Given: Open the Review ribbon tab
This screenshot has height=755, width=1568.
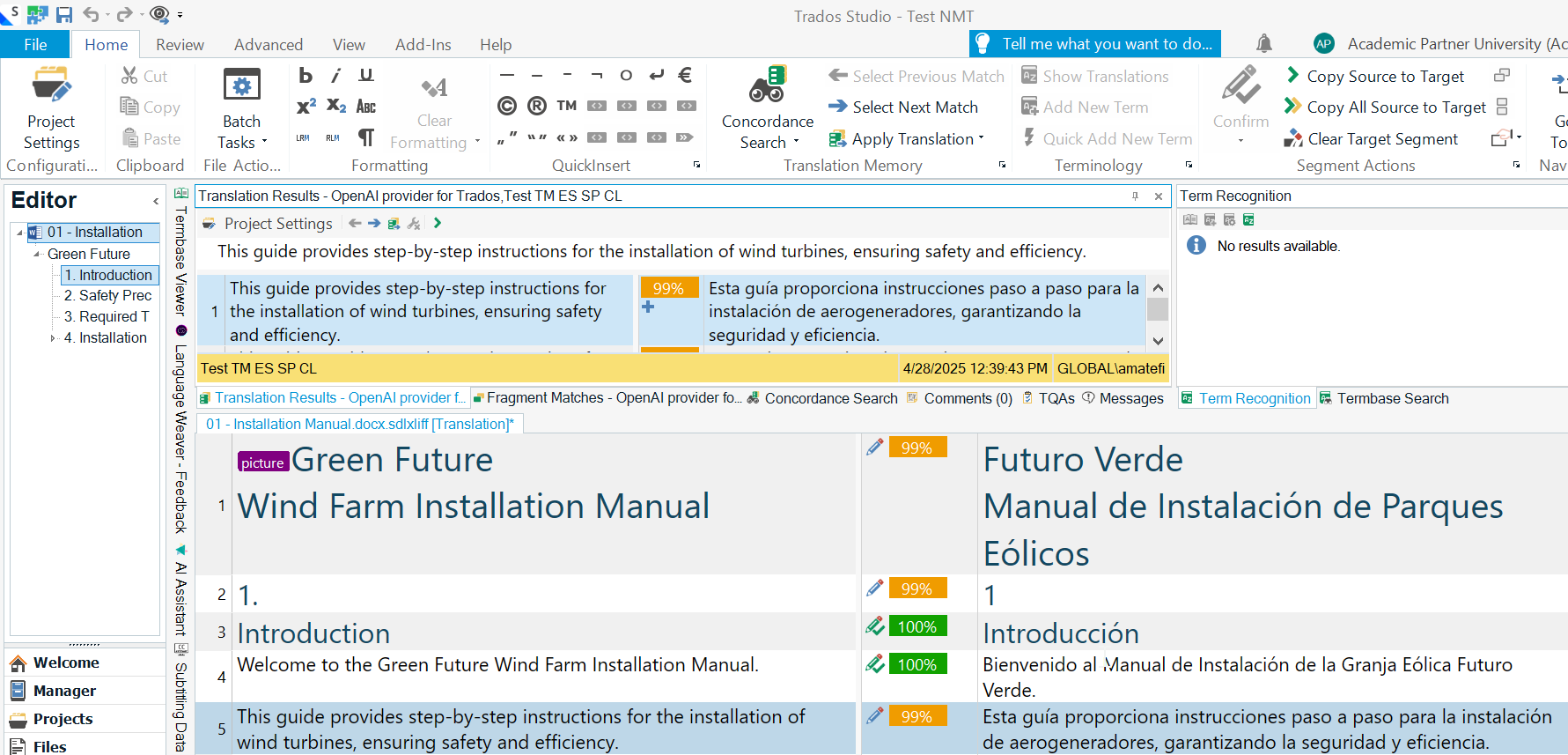Looking at the screenshot, I should pyautogui.click(x=180, y=45).
